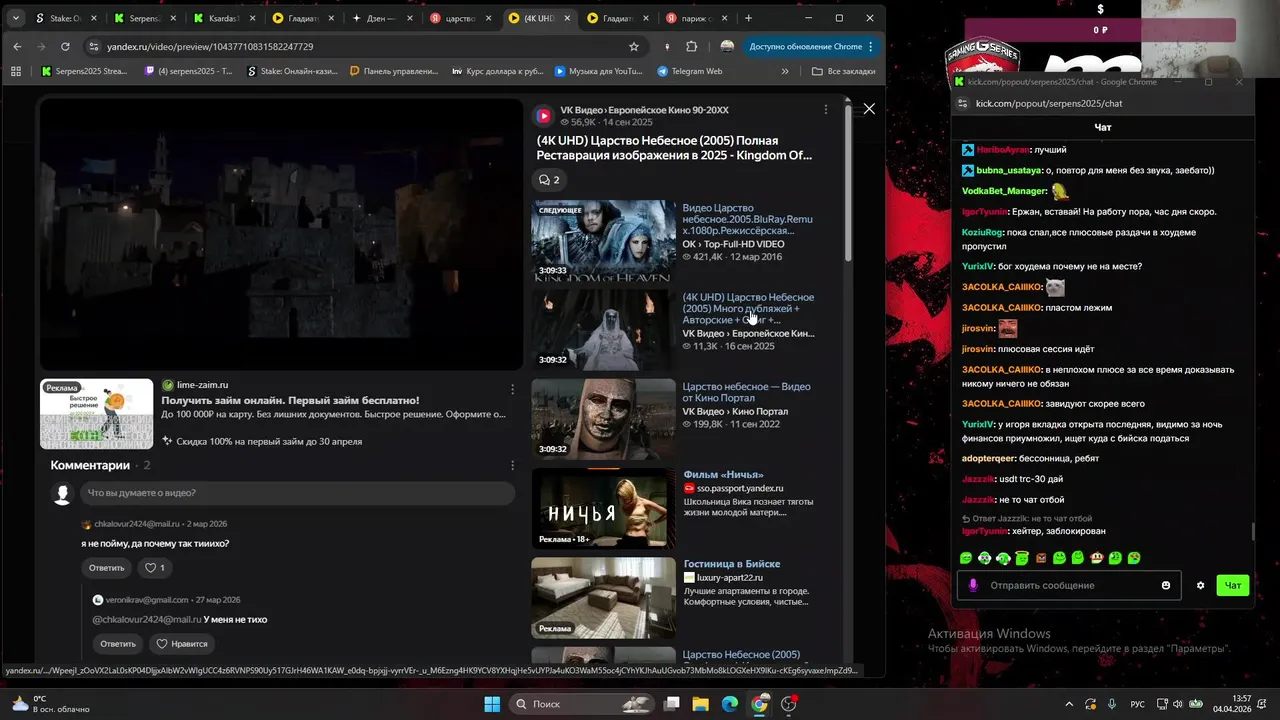Open Много дубляжей video thumbnail

point(603,330)
